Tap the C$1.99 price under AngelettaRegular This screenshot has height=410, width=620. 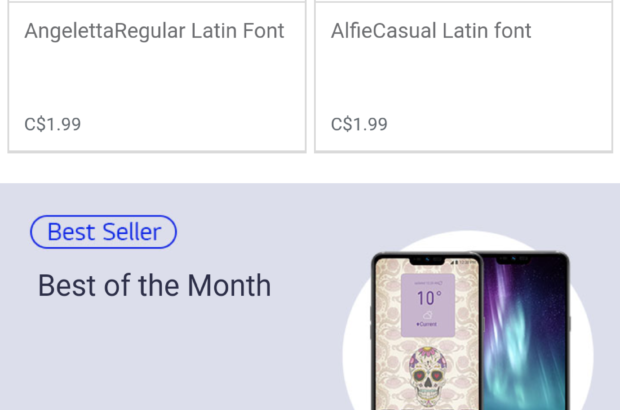click(53, 124)
